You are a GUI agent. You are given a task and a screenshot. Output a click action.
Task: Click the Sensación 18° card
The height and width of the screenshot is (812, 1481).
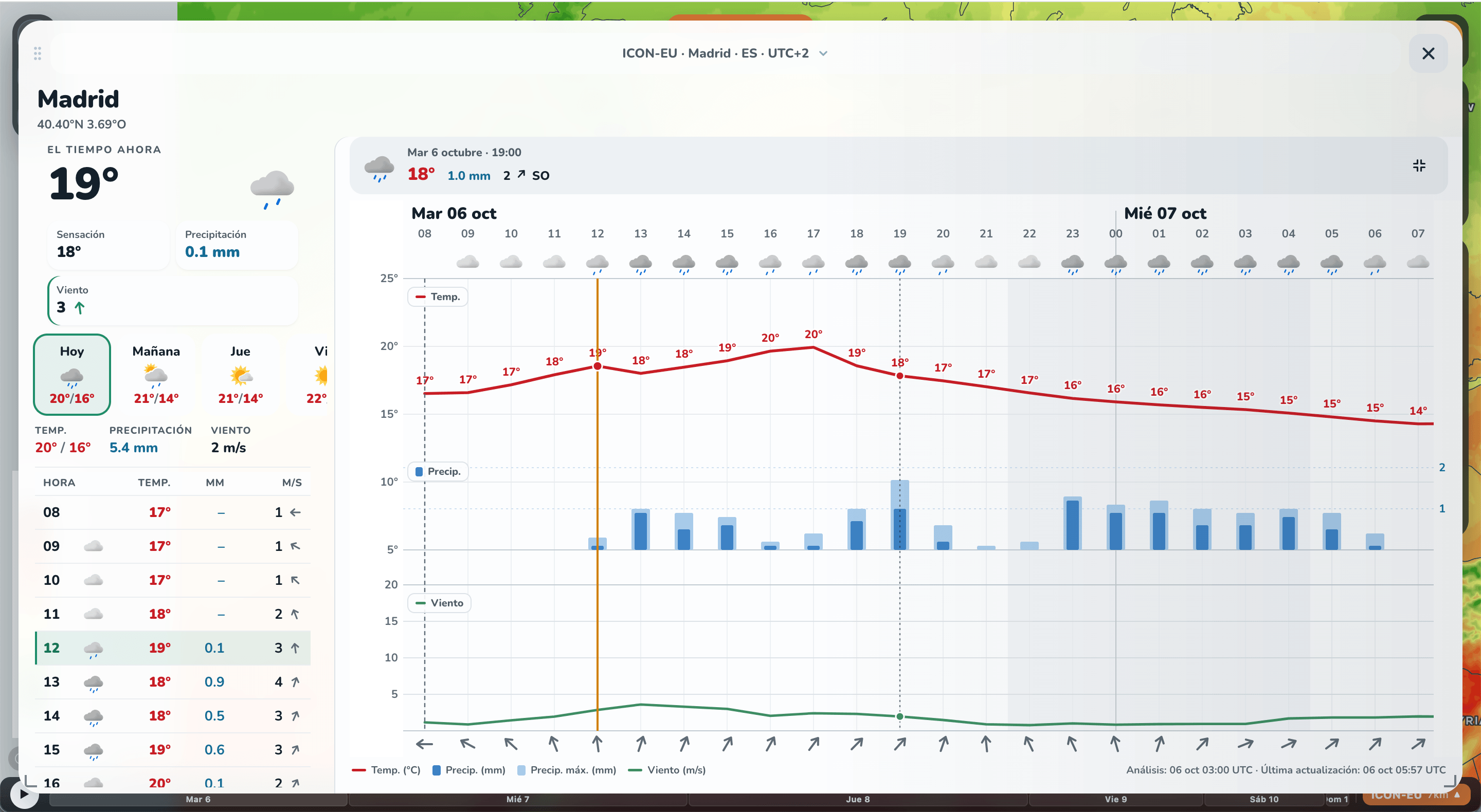coord(108,245)
